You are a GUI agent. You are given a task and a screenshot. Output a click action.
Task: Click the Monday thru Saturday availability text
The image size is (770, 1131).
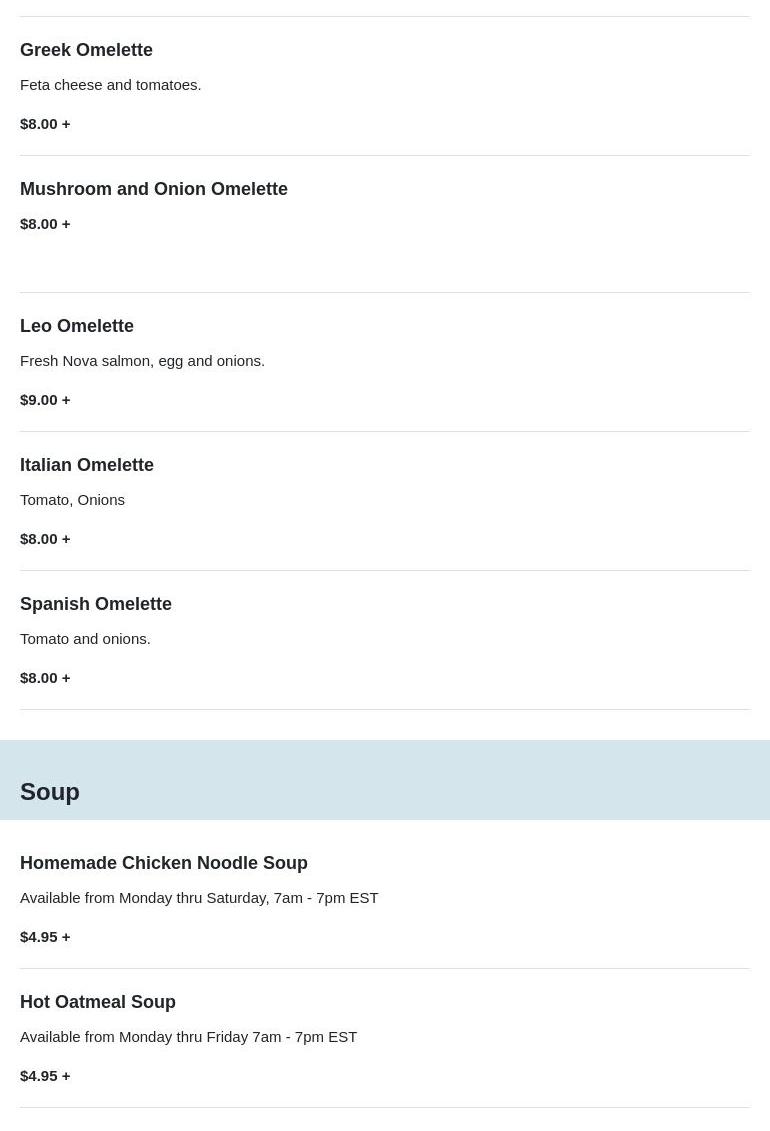199,898
